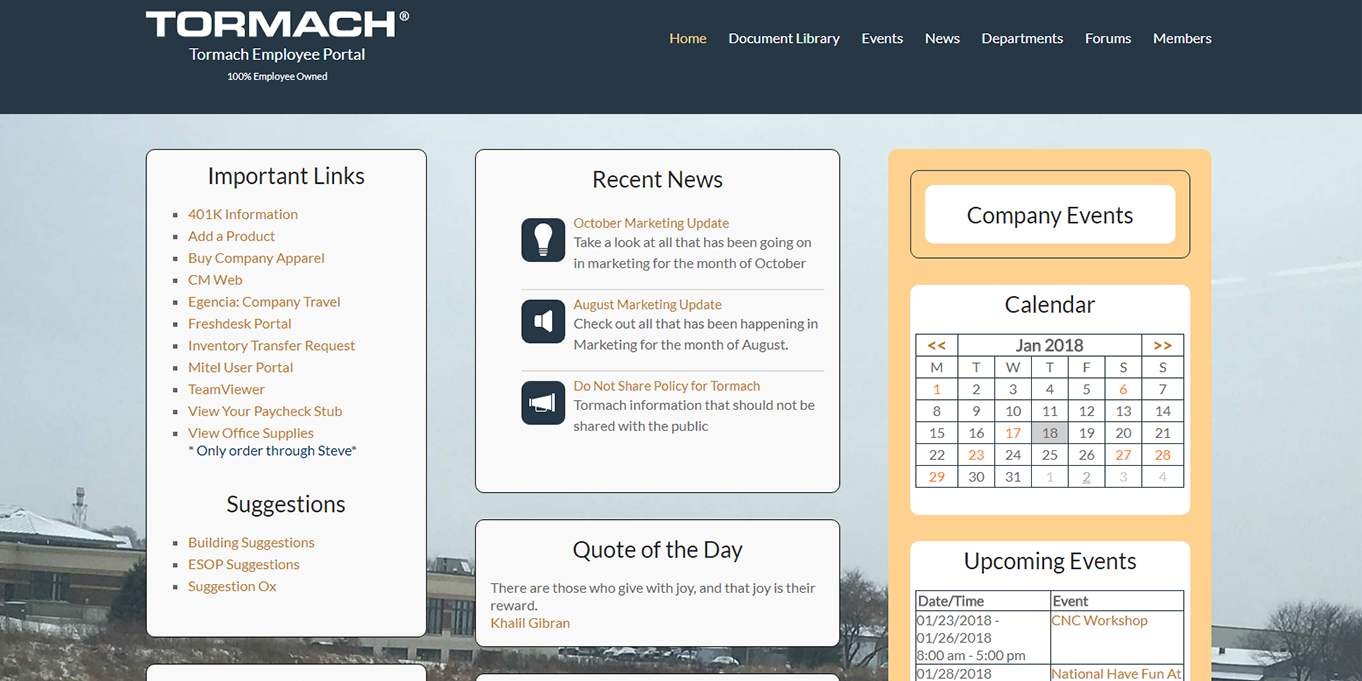
Task: Click the Tormach logo in the header
Action: coord(277,25)
